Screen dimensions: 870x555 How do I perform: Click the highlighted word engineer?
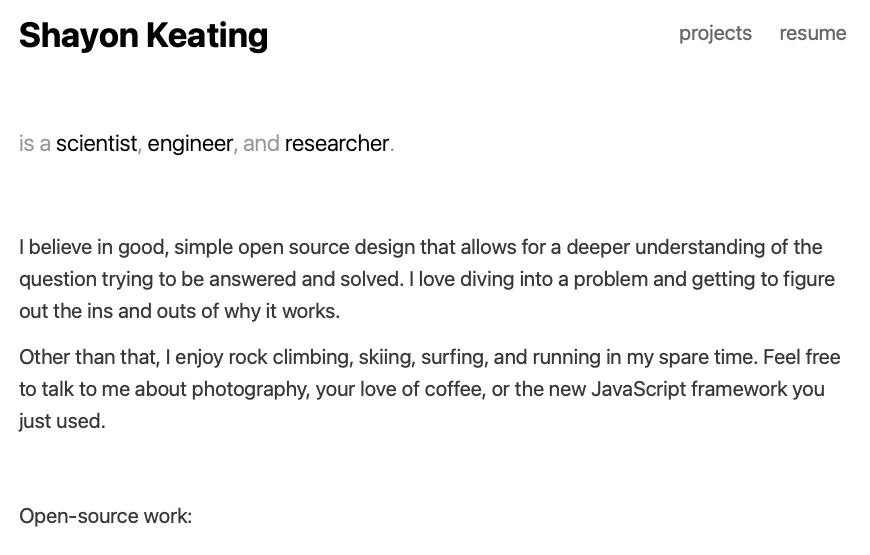(x=190, y=143)
